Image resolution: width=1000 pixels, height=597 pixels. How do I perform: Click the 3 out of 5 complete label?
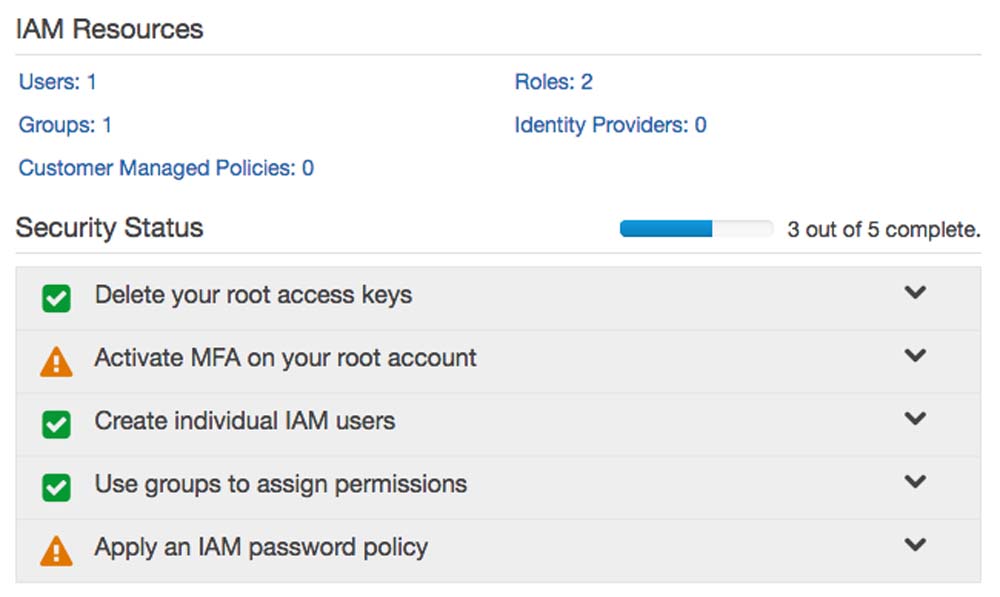coord(883,230)
